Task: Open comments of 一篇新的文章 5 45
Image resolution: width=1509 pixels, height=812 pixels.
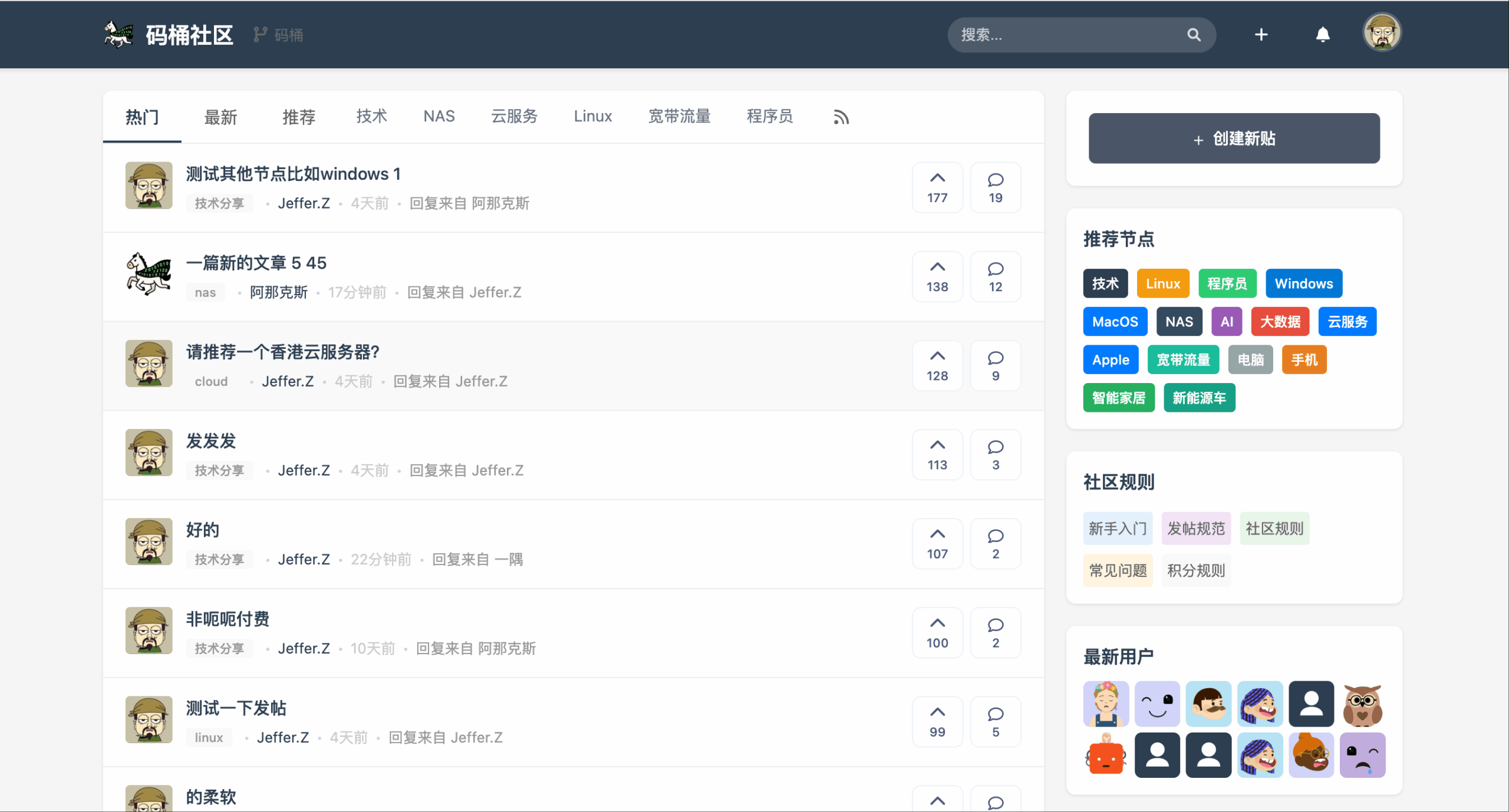Action: [x=996, y=276]
